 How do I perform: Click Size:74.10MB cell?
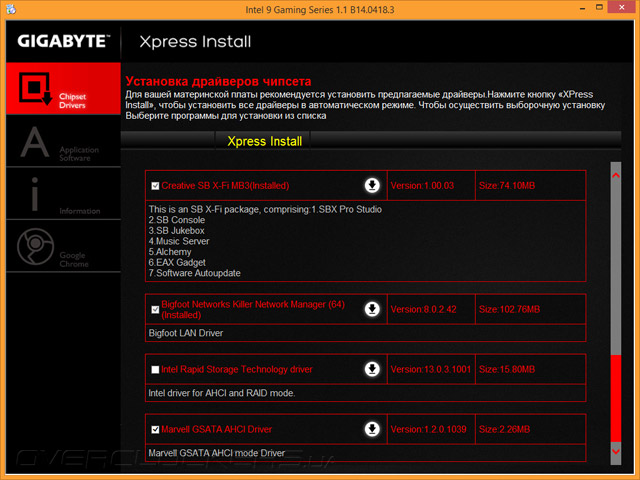coord(531,186)
